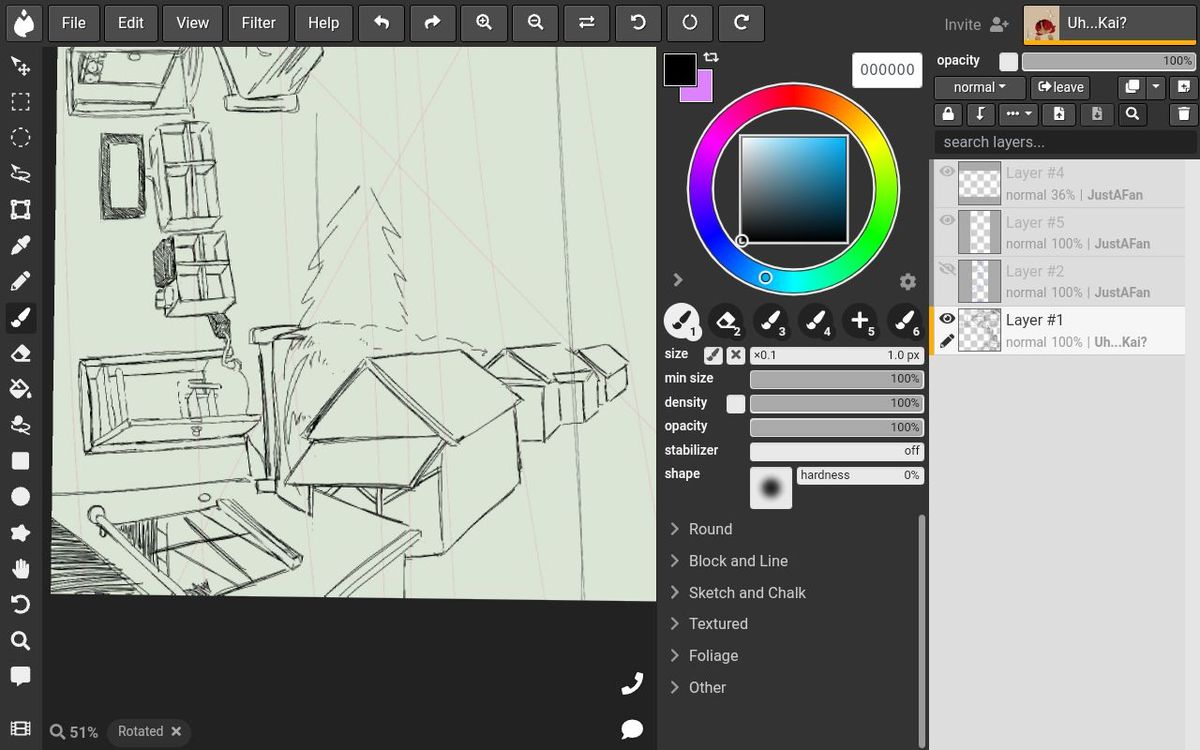Viewport: 1200px width, 750px height.
Task: Open the Magma flame logo menu
Action: [x=22, y=22]
